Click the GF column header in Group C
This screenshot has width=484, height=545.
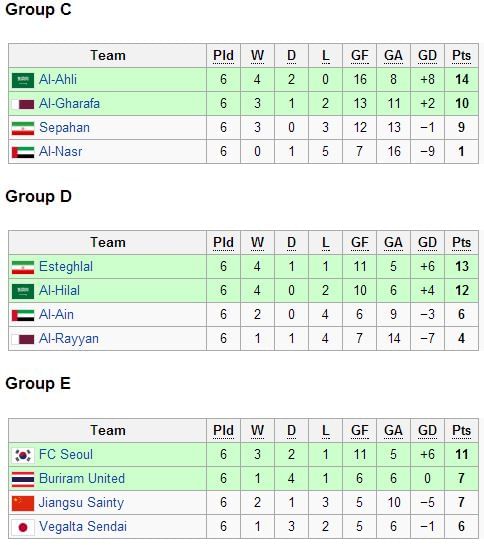360,56
